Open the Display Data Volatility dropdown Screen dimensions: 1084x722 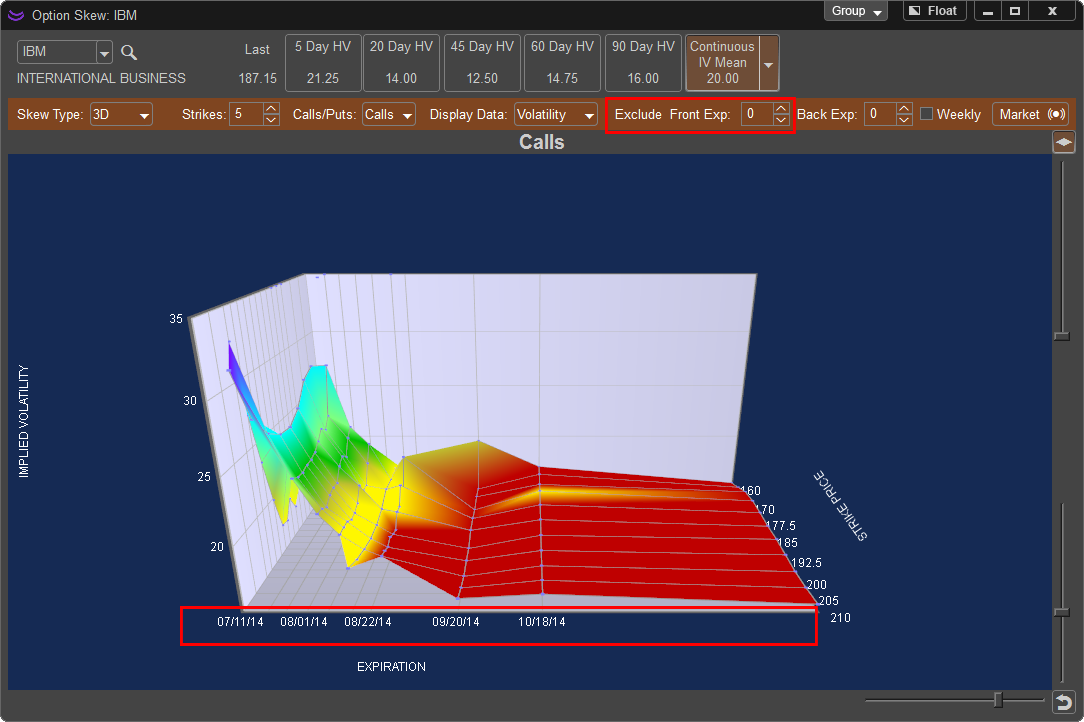tap(556, 115)
